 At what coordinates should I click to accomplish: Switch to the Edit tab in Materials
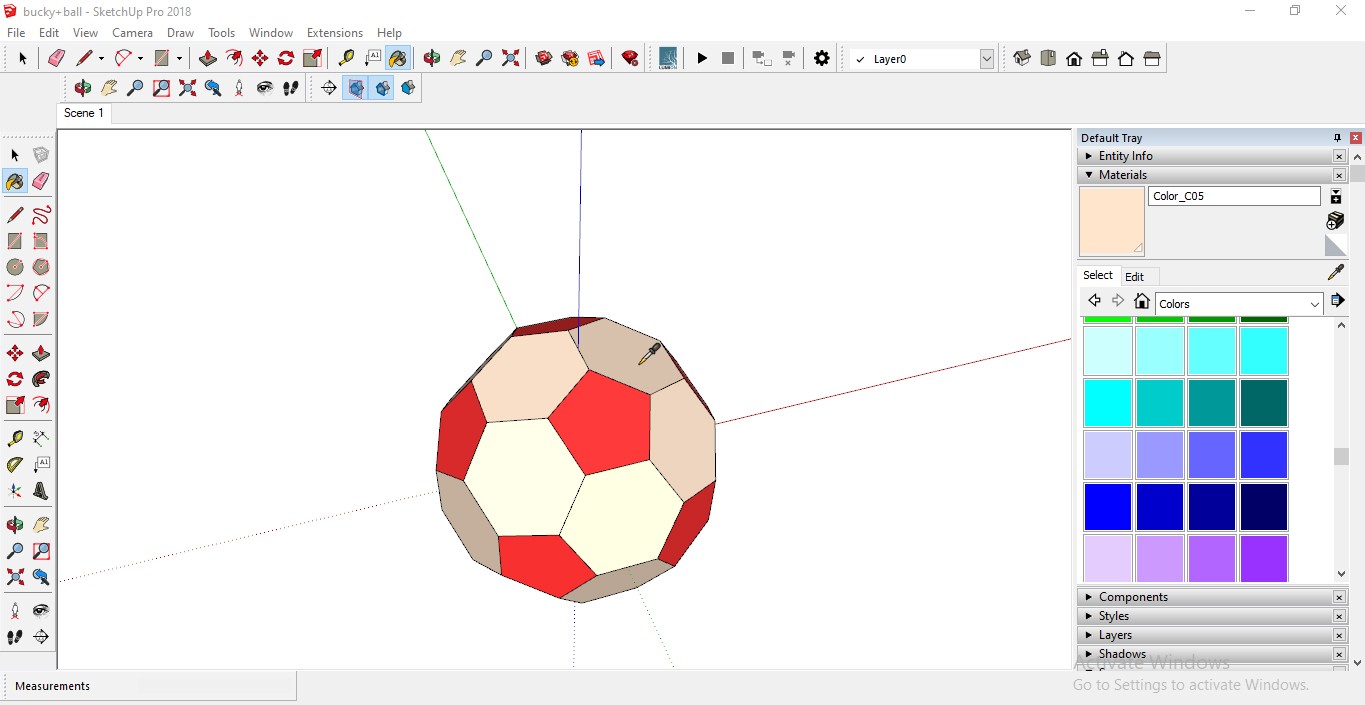(x=1134, y=277)
